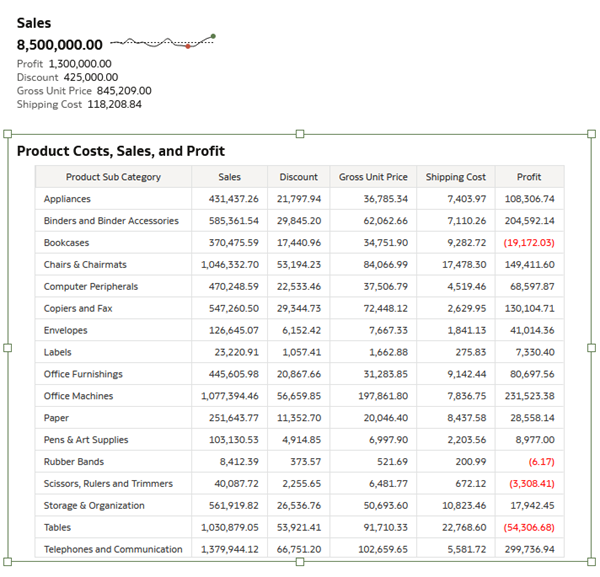Click the red low point on sparkline
The height and width of the screenshot is (577, 600).
pyautogui.click(x=188, y=46)
